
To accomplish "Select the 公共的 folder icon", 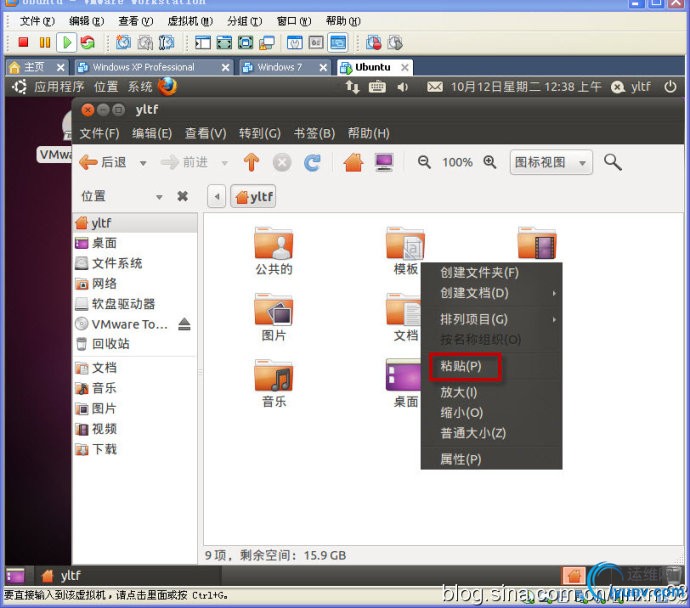I will (273, 243).
